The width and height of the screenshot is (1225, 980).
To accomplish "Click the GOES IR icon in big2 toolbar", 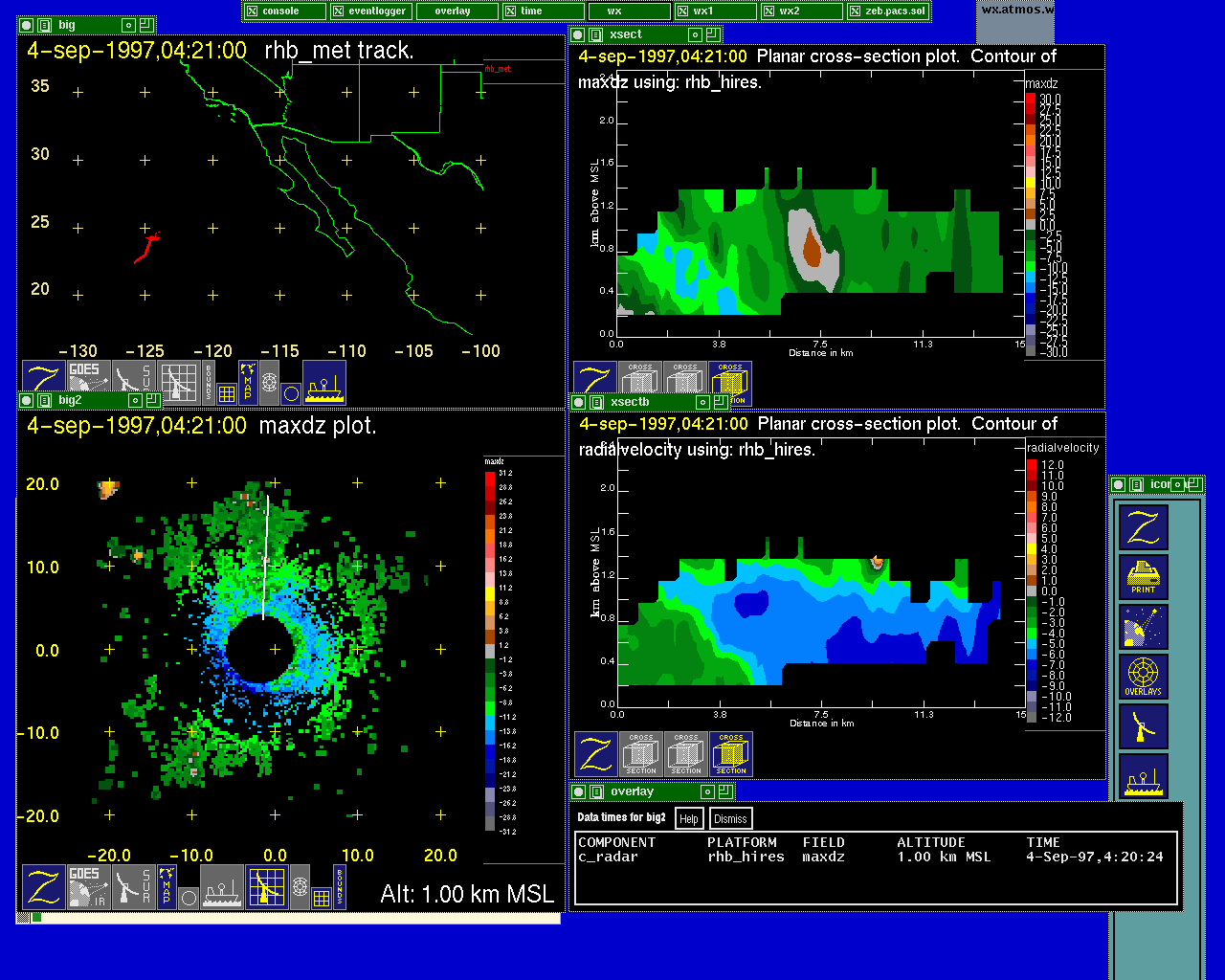I will pyautogui.click(x=86, y=887).
